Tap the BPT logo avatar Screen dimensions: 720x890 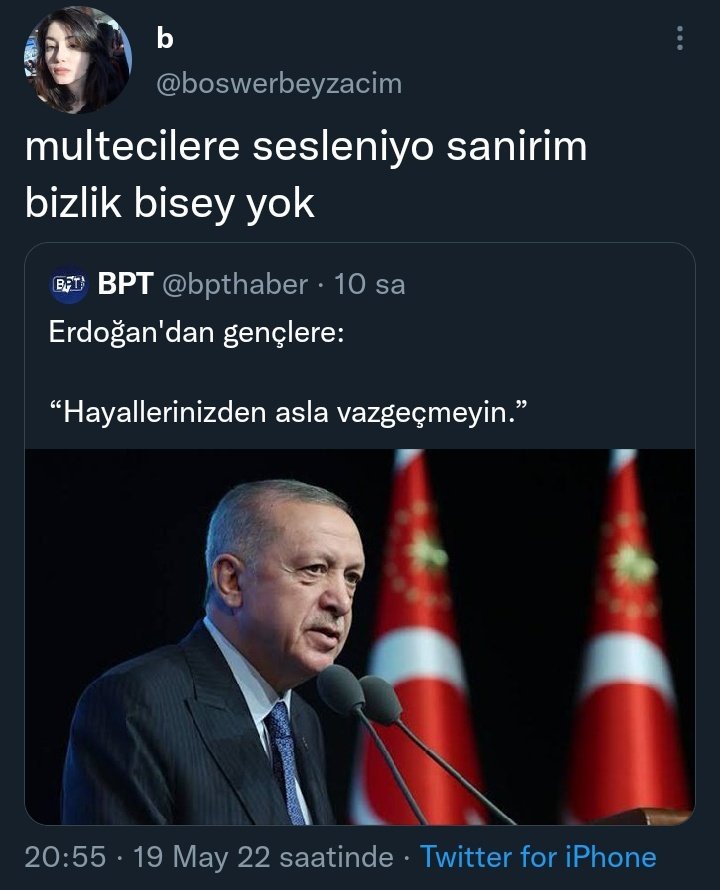[69, 284]
